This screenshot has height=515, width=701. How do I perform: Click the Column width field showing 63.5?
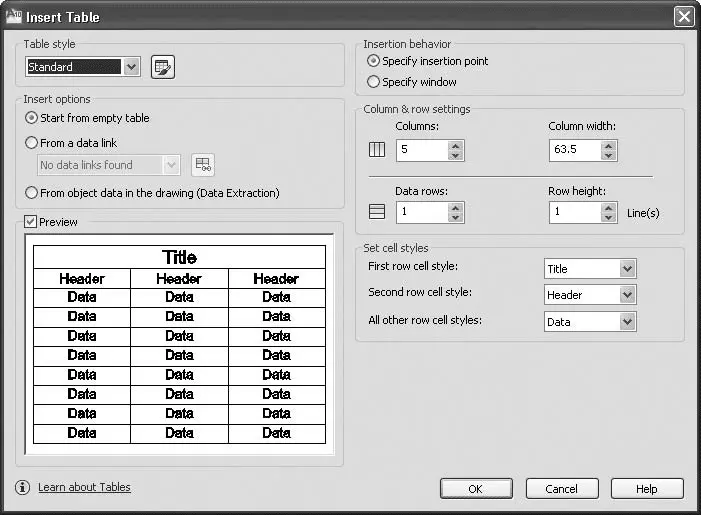[x=575, y=150]
